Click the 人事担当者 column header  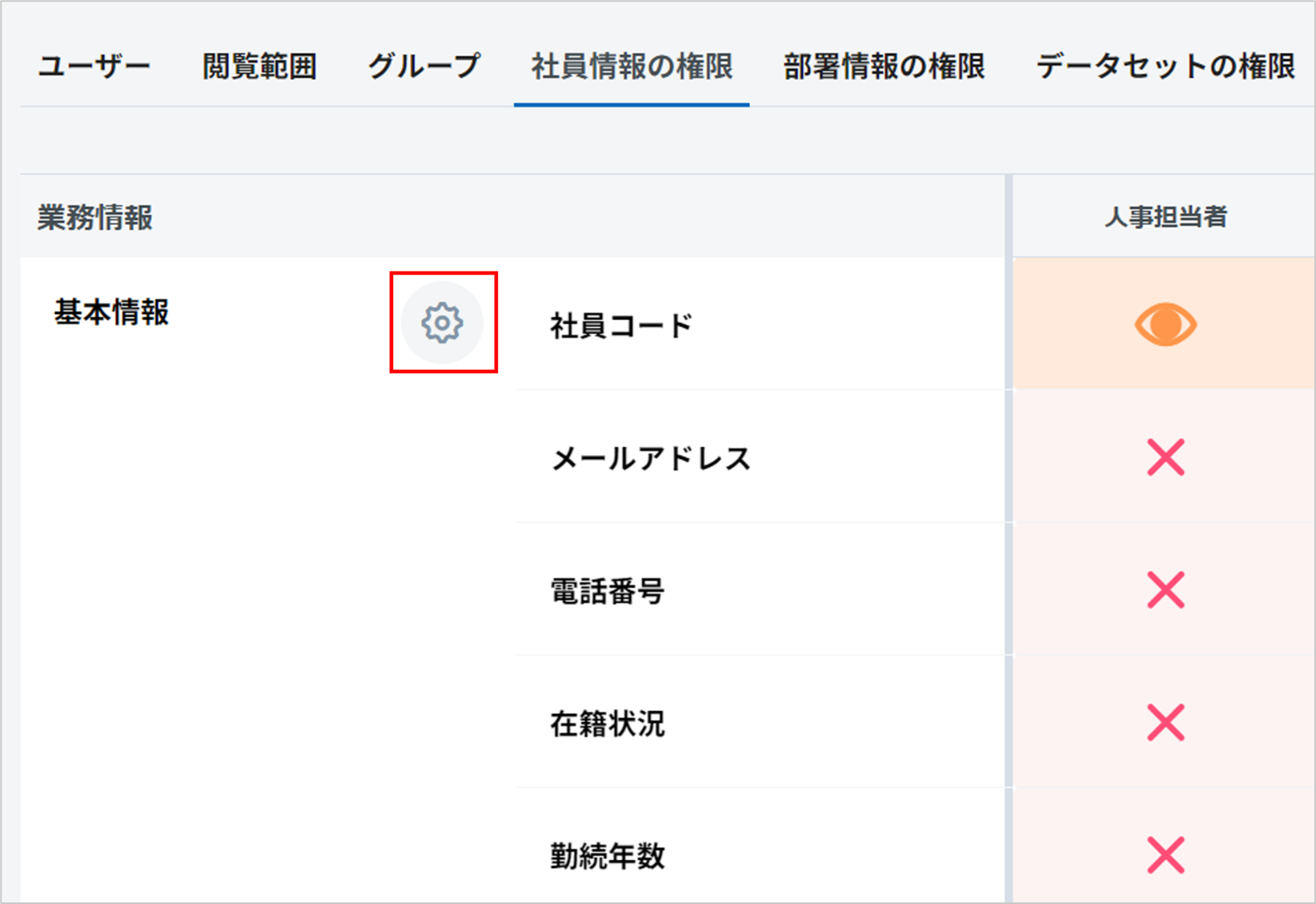click(x=1165, y=217)
